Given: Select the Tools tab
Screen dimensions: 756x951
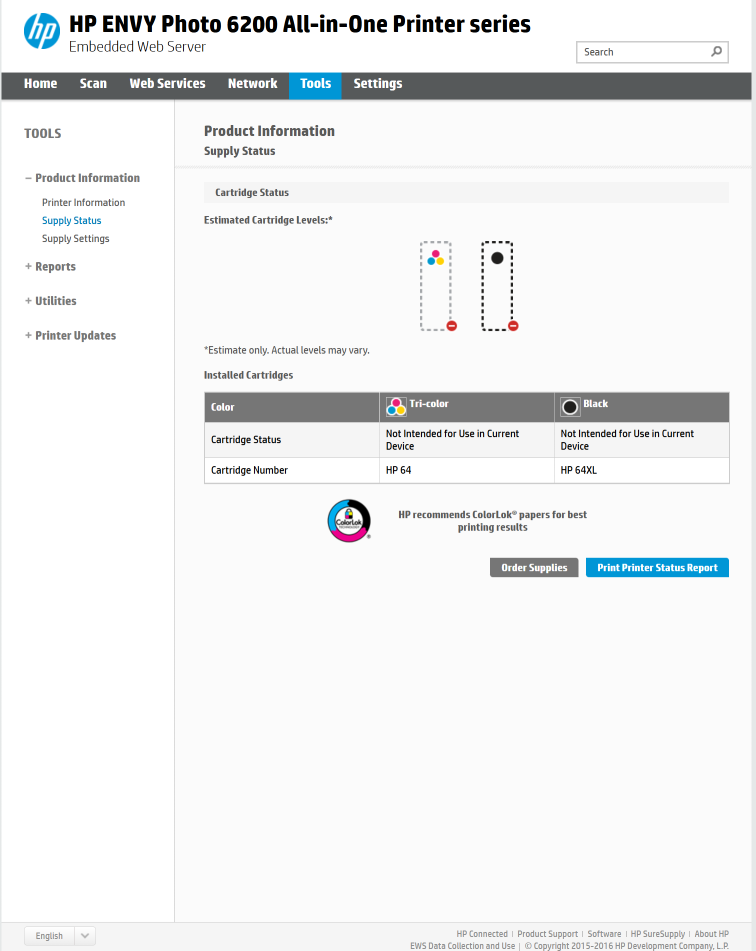Looking at the screenshot, I should (316, 84).
